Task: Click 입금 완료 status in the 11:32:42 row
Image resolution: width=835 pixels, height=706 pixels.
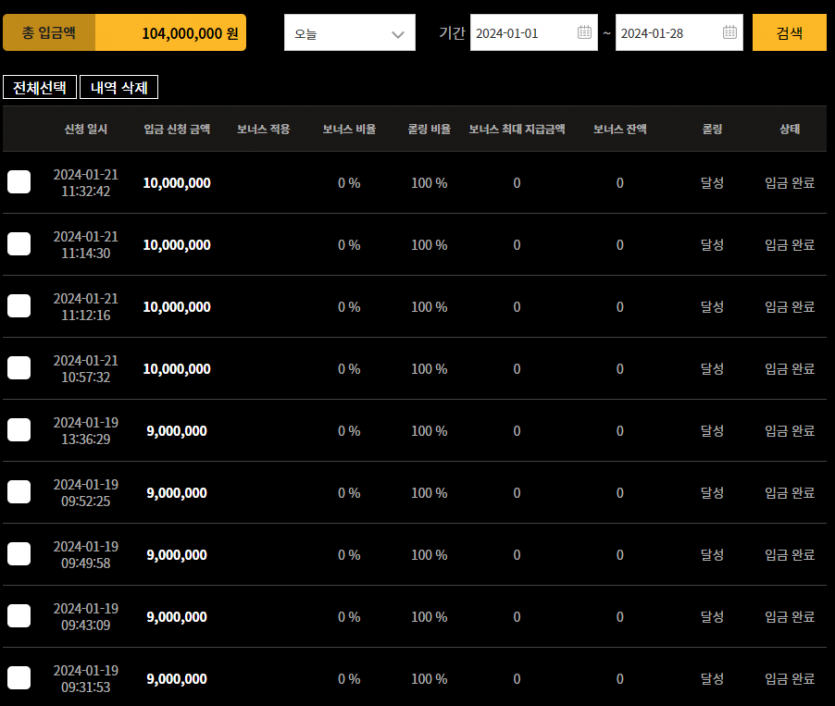Action: (x=790, y=183)
